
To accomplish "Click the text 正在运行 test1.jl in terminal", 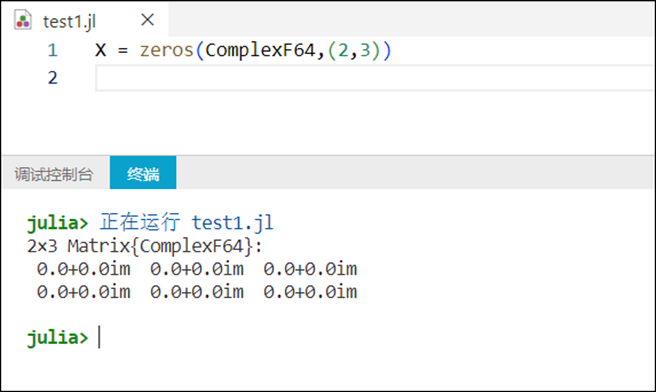I will click(x=187, y=222).
